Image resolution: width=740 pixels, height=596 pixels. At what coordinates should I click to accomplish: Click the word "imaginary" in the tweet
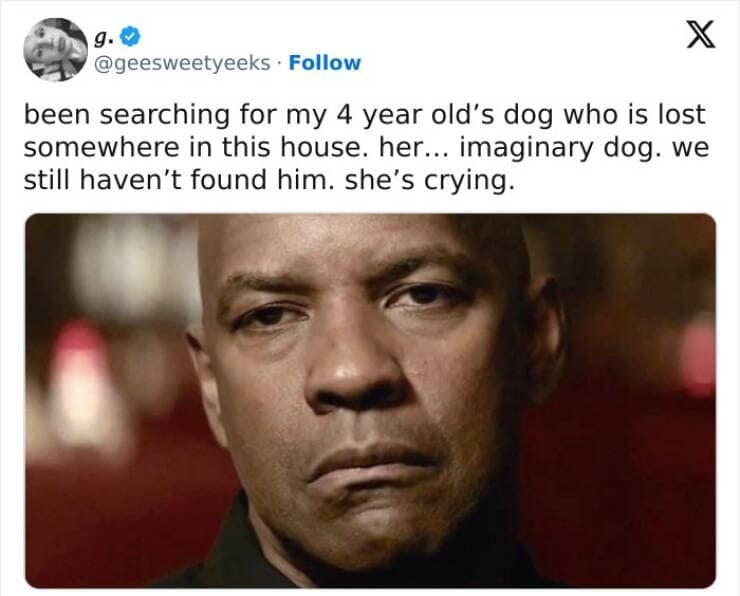click(527, 149)
